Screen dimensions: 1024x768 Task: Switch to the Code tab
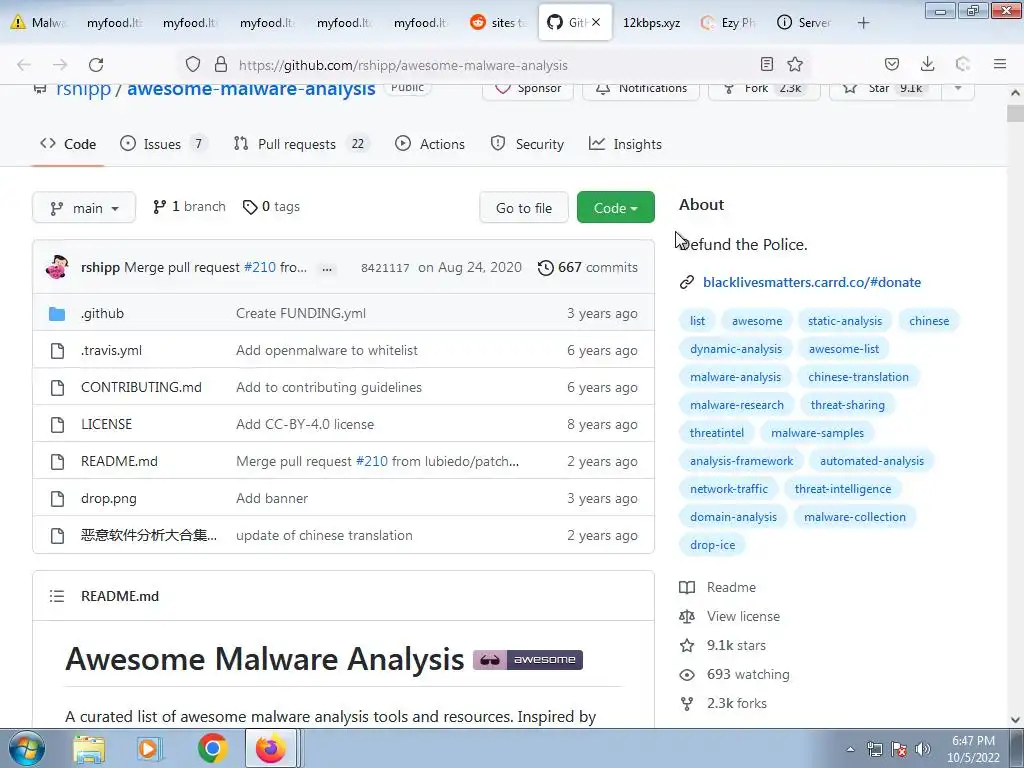[x=68, y=144]
